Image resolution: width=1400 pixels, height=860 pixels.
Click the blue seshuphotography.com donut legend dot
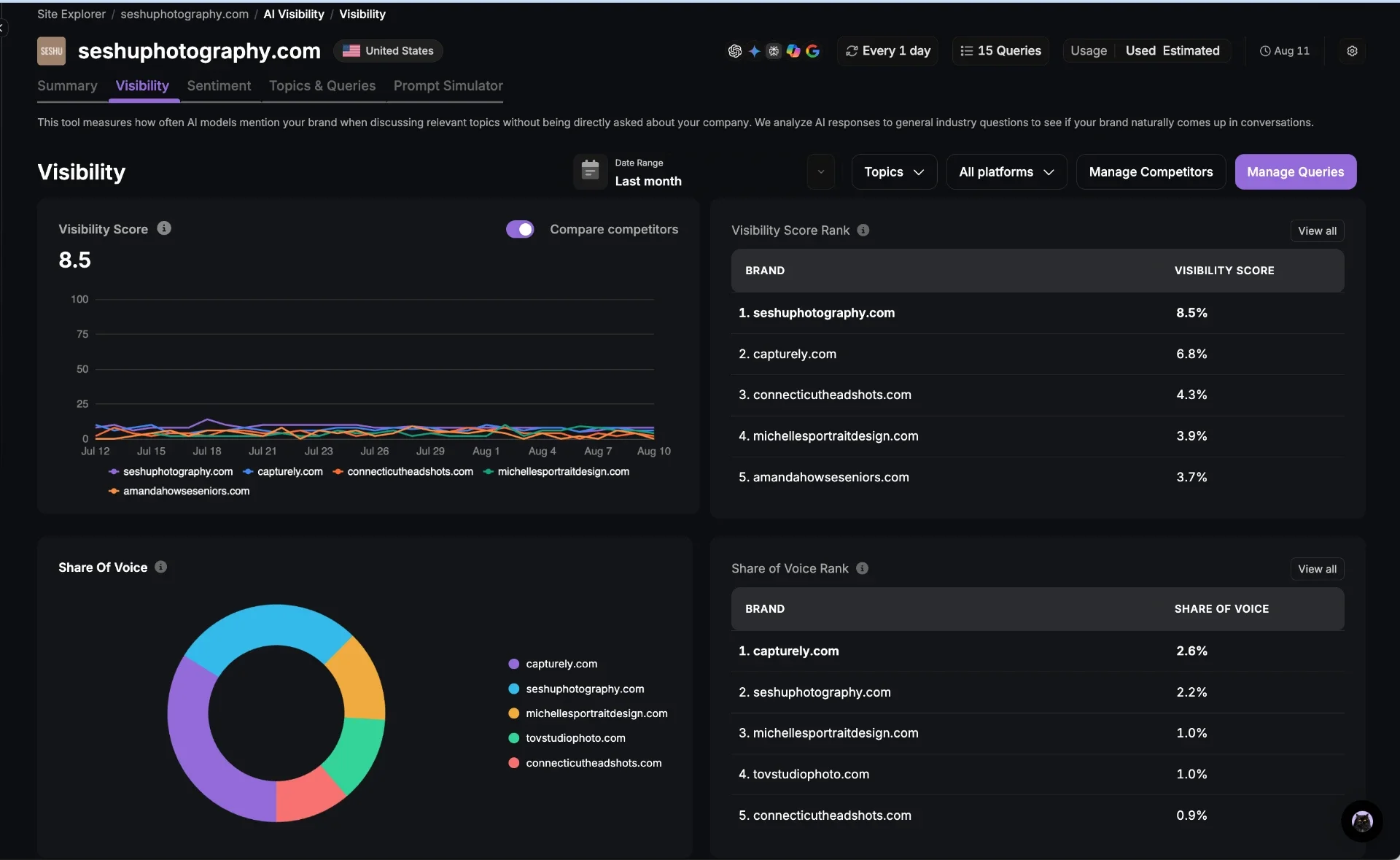tap(513, 689)
